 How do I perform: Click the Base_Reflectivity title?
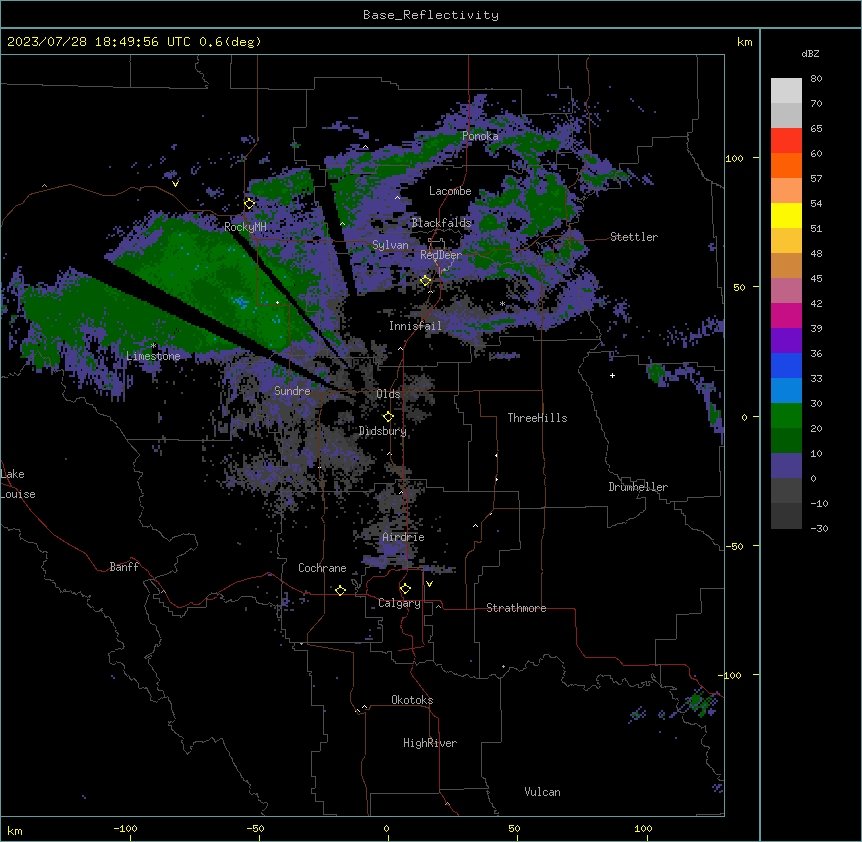(431, 15)
